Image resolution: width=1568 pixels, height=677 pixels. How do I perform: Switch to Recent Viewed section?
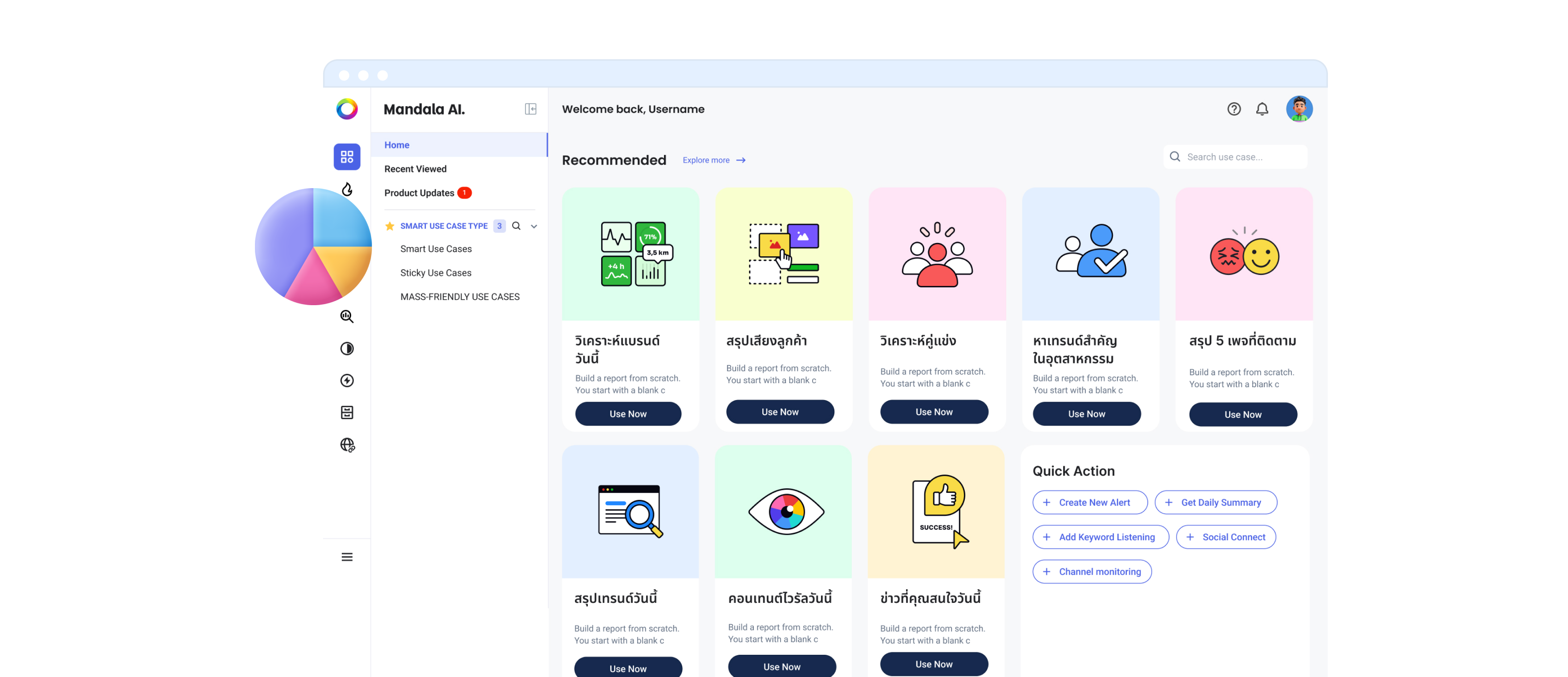click(x=415, y=168)
